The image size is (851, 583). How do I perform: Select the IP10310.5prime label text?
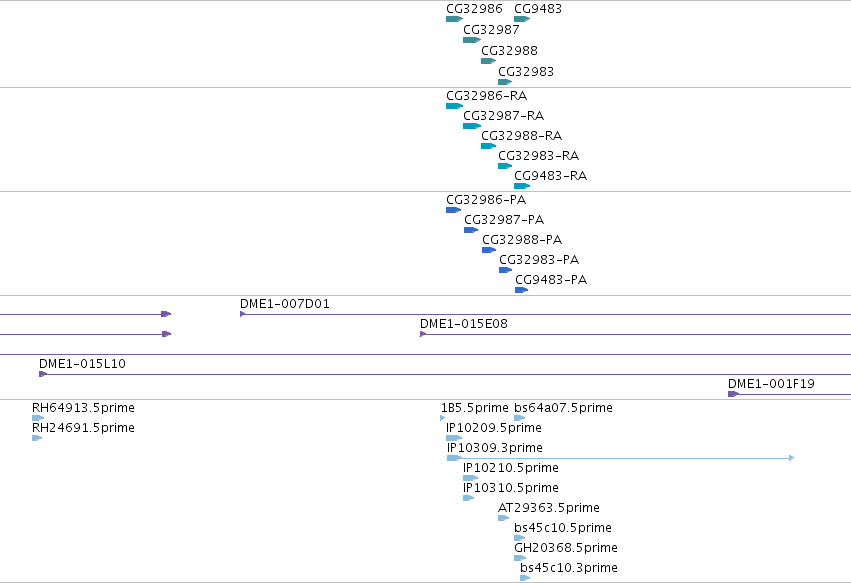511,488
